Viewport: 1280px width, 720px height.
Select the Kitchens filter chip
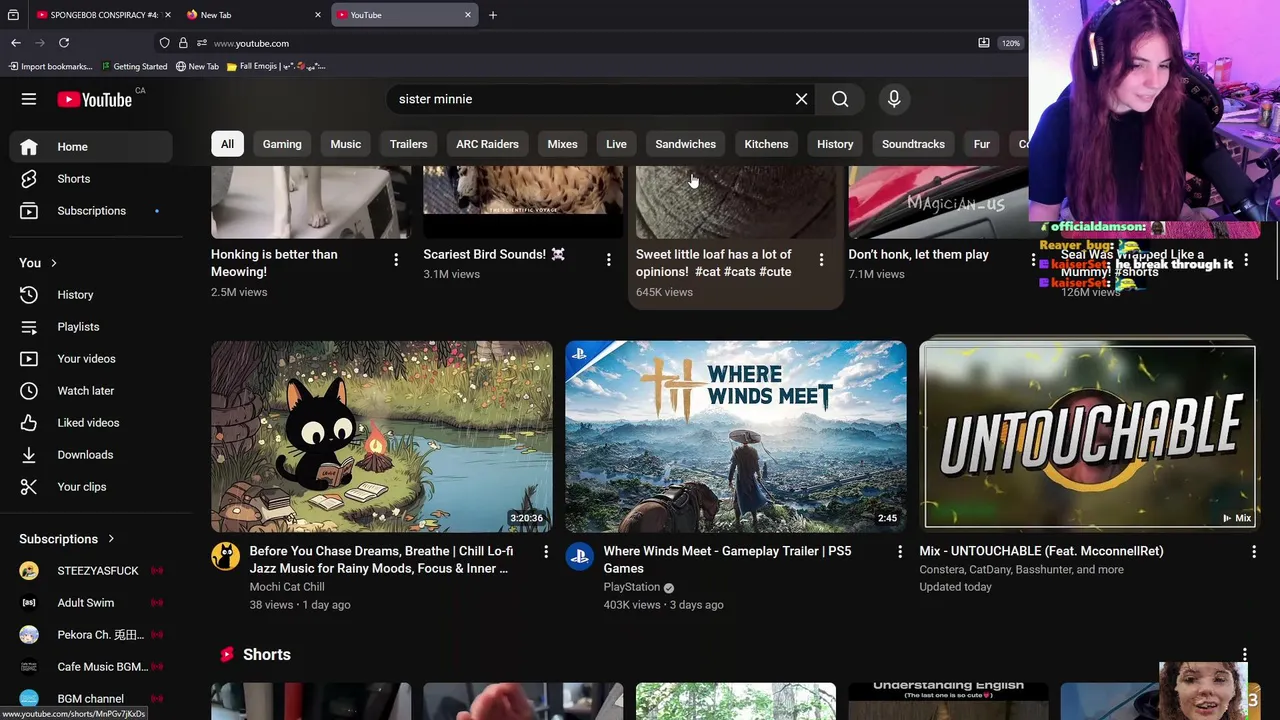(x=766, y=144)
